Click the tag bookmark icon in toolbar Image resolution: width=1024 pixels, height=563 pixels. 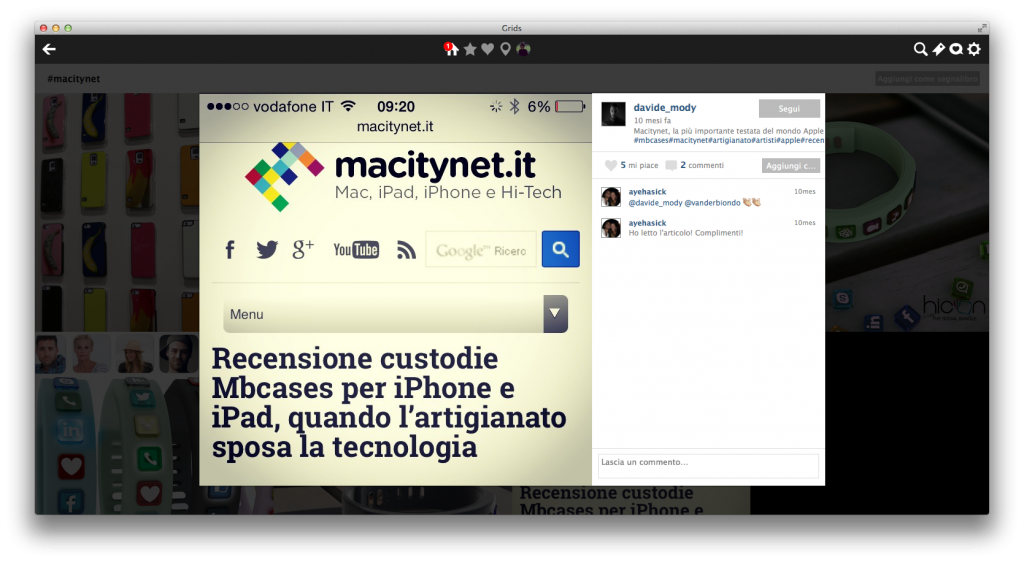point(938,49)
